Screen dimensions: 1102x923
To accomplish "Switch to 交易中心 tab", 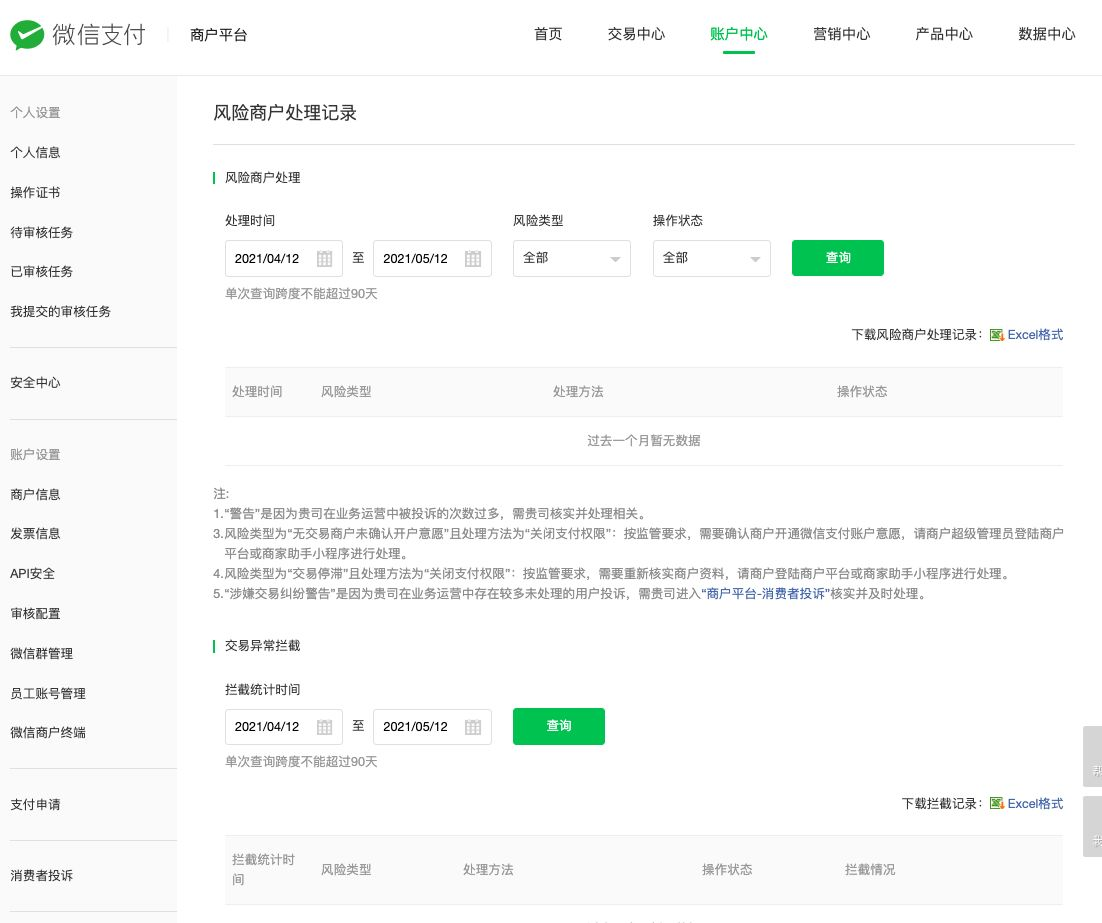I will coord(636,34).
